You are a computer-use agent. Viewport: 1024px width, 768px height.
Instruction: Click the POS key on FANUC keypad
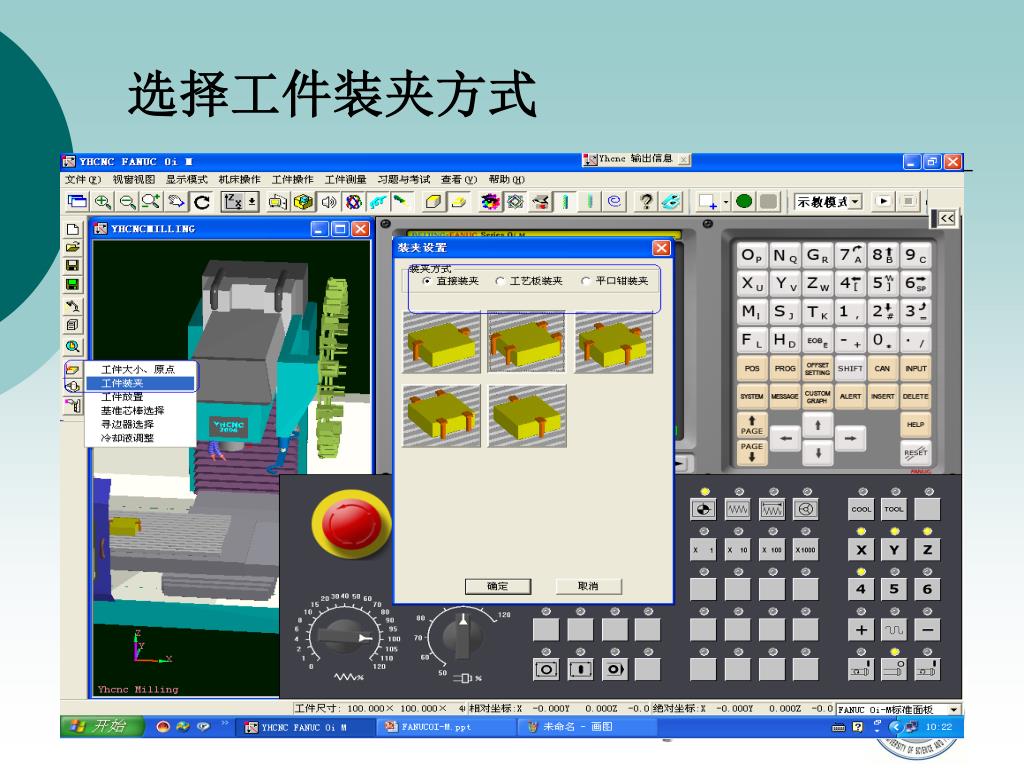pos(752,369)
